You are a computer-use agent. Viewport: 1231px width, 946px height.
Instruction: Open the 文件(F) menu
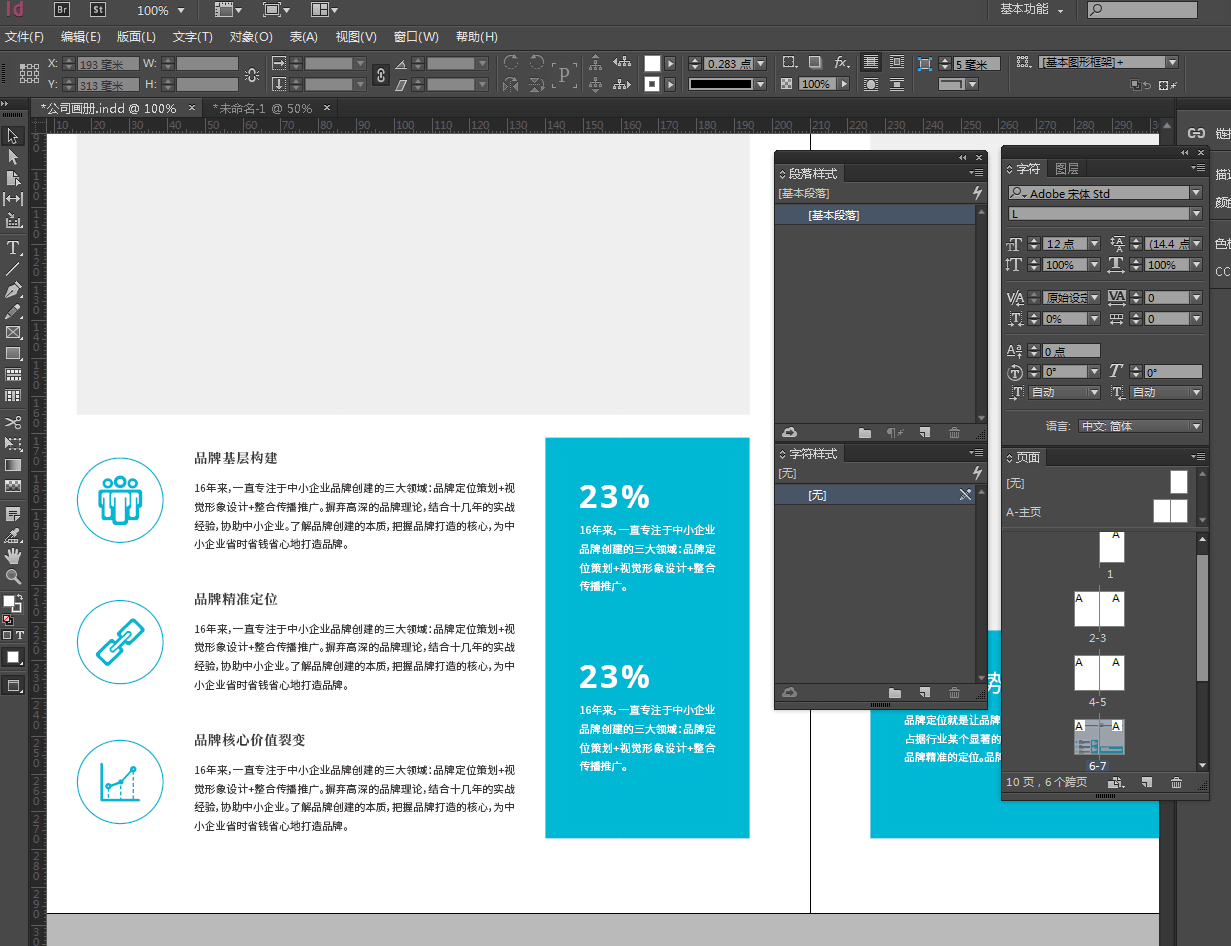tap(25, 37)
